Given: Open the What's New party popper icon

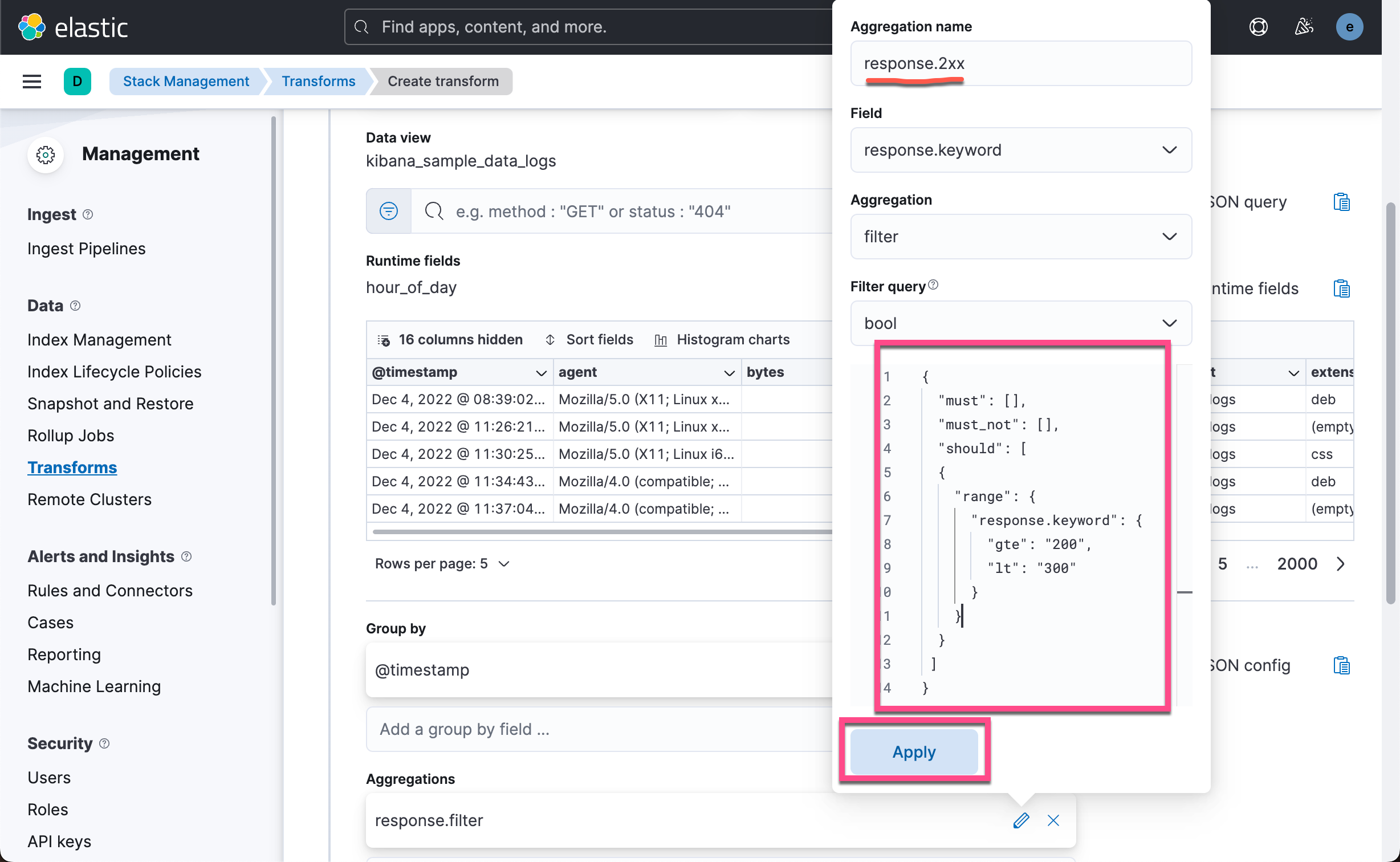Looking at the screenshot, I should 1304,26.
